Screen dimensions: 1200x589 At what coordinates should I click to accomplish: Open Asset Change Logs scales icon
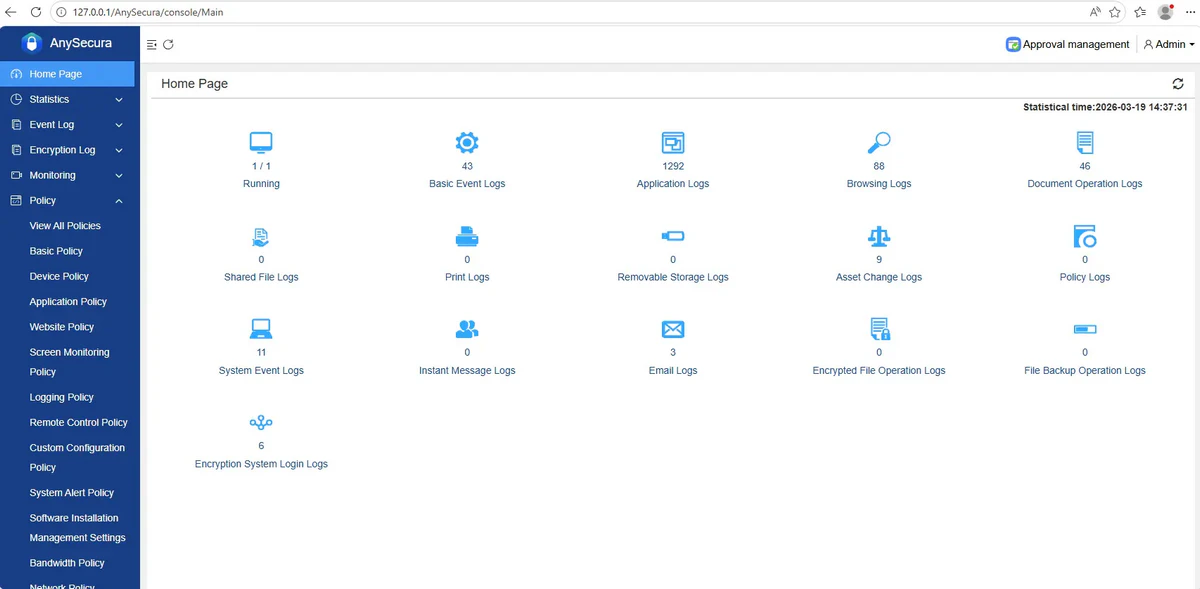click(879, 237)
